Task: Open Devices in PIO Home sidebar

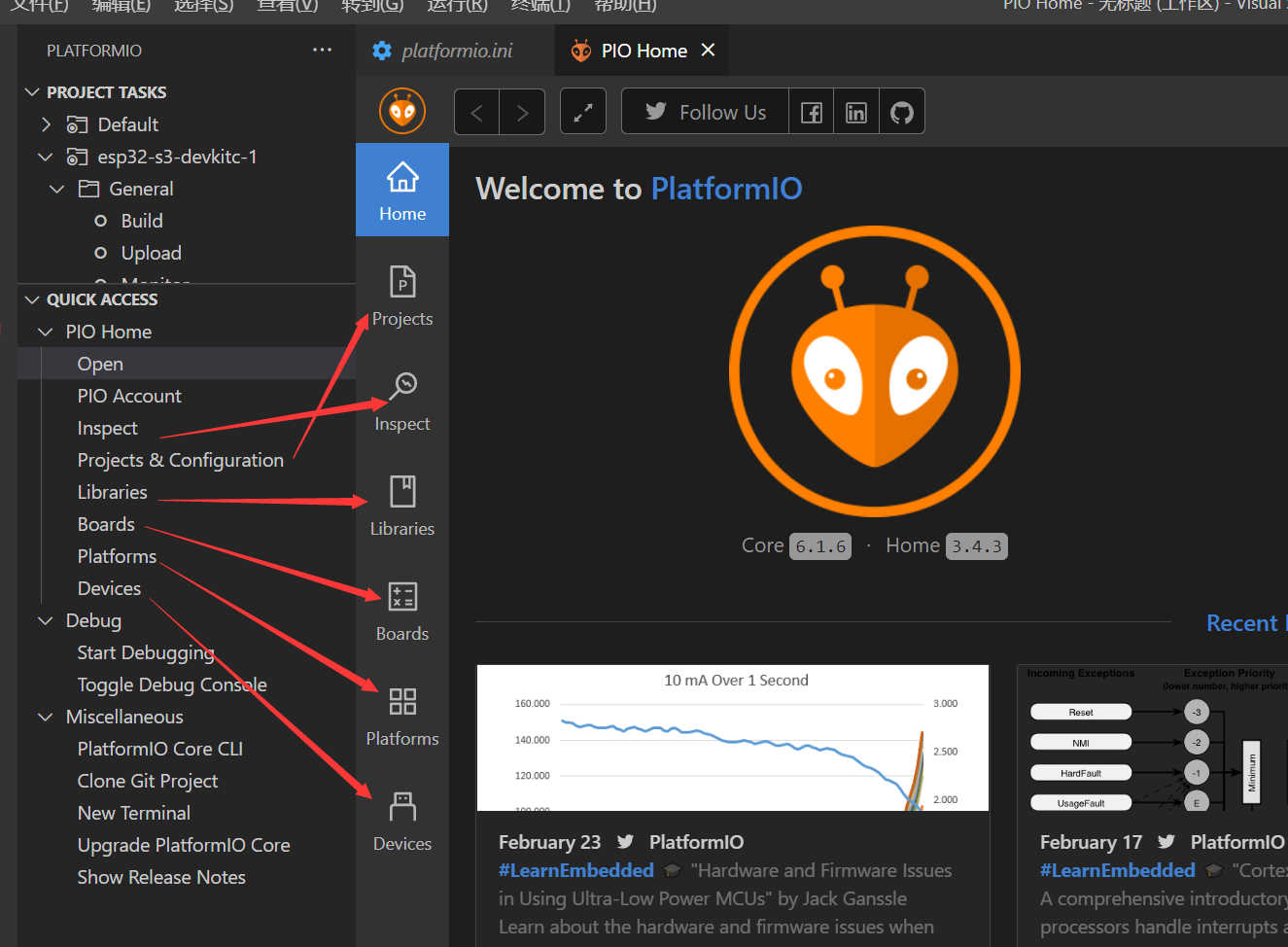Action: [402, 821]
